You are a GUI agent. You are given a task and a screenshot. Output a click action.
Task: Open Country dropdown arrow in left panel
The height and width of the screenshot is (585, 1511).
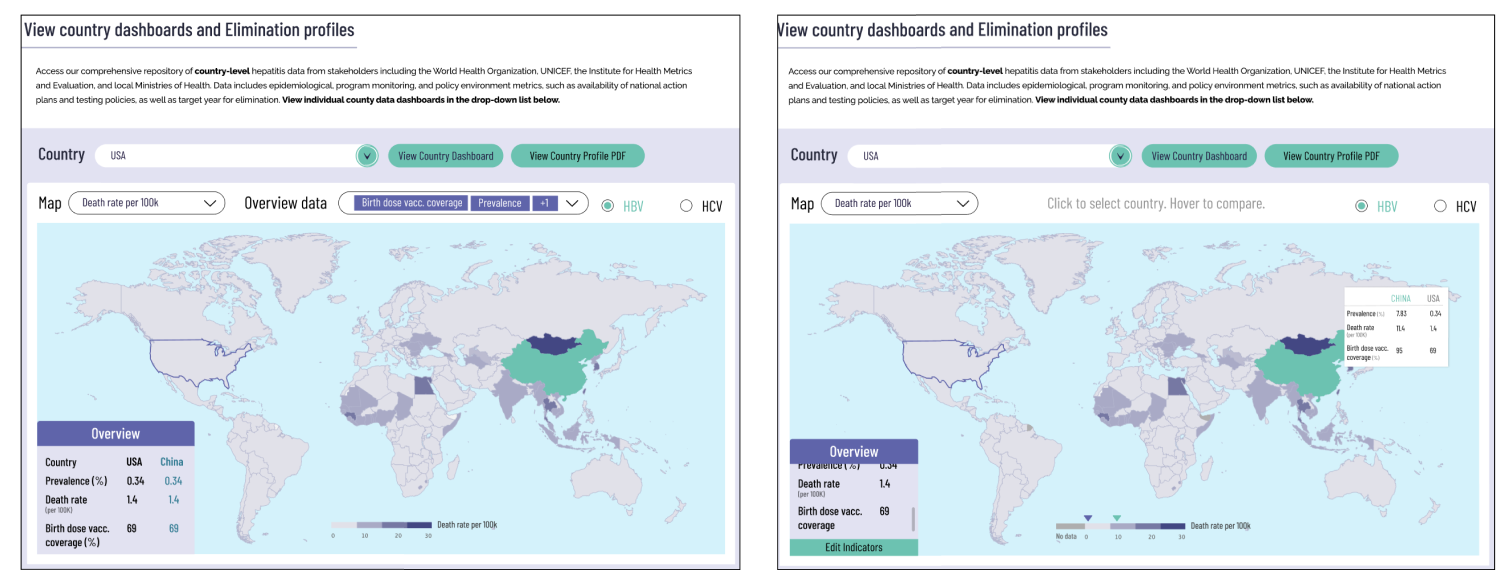click(x=367, y=156)
